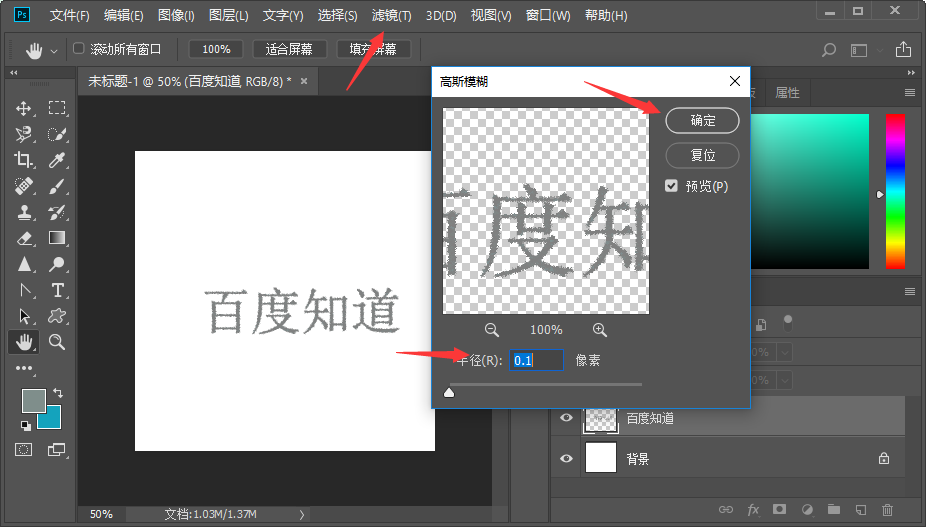Select the Sharpen triangle tool

24,264
